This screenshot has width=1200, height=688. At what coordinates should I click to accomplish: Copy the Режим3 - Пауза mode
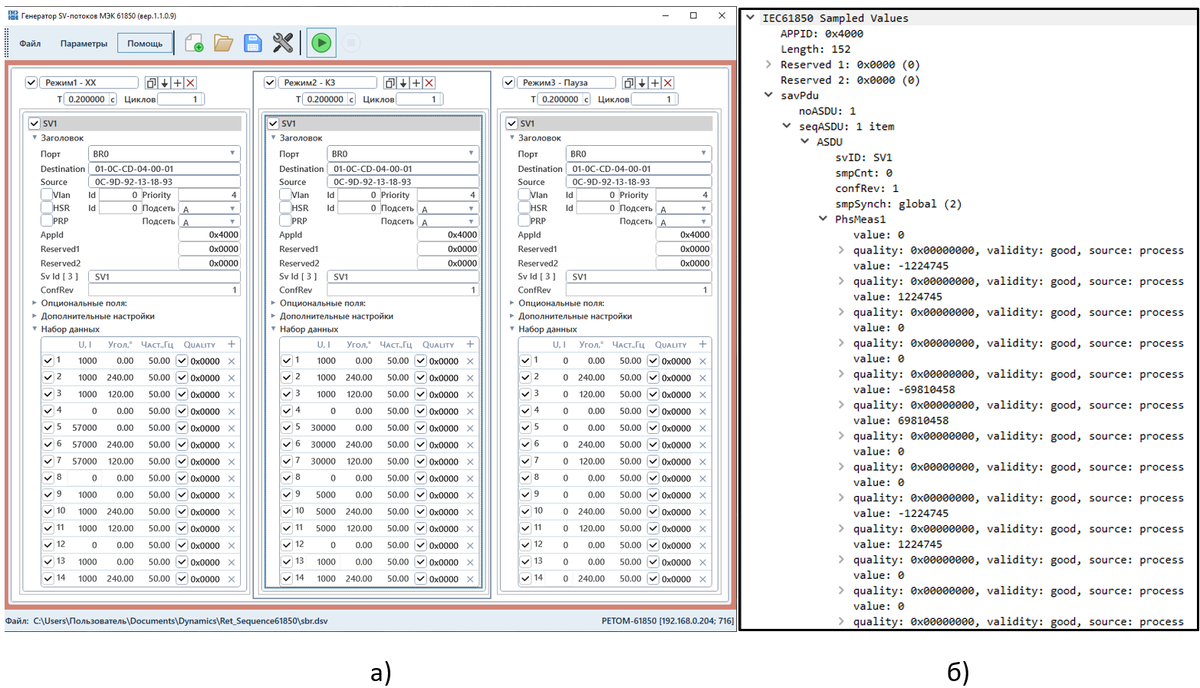(x=629, y=83)
